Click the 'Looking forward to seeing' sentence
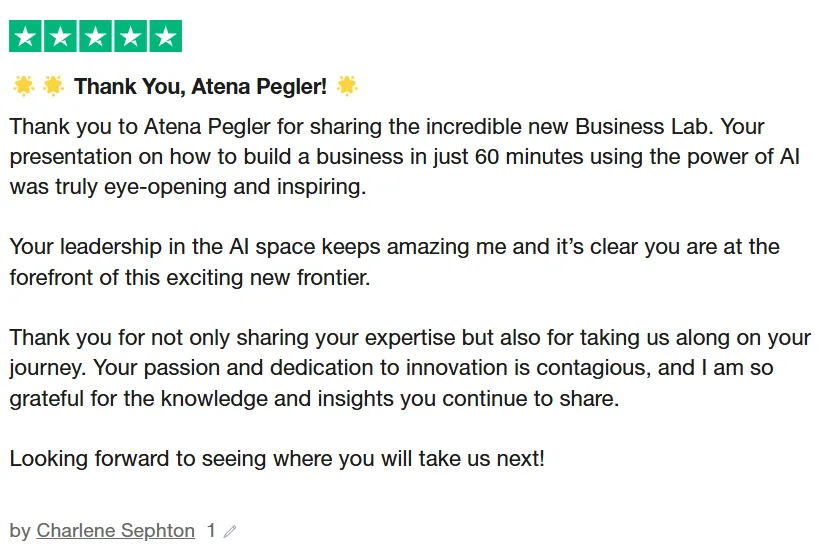The height and width of the screenshot is (550, 829). tap(277, 460)
